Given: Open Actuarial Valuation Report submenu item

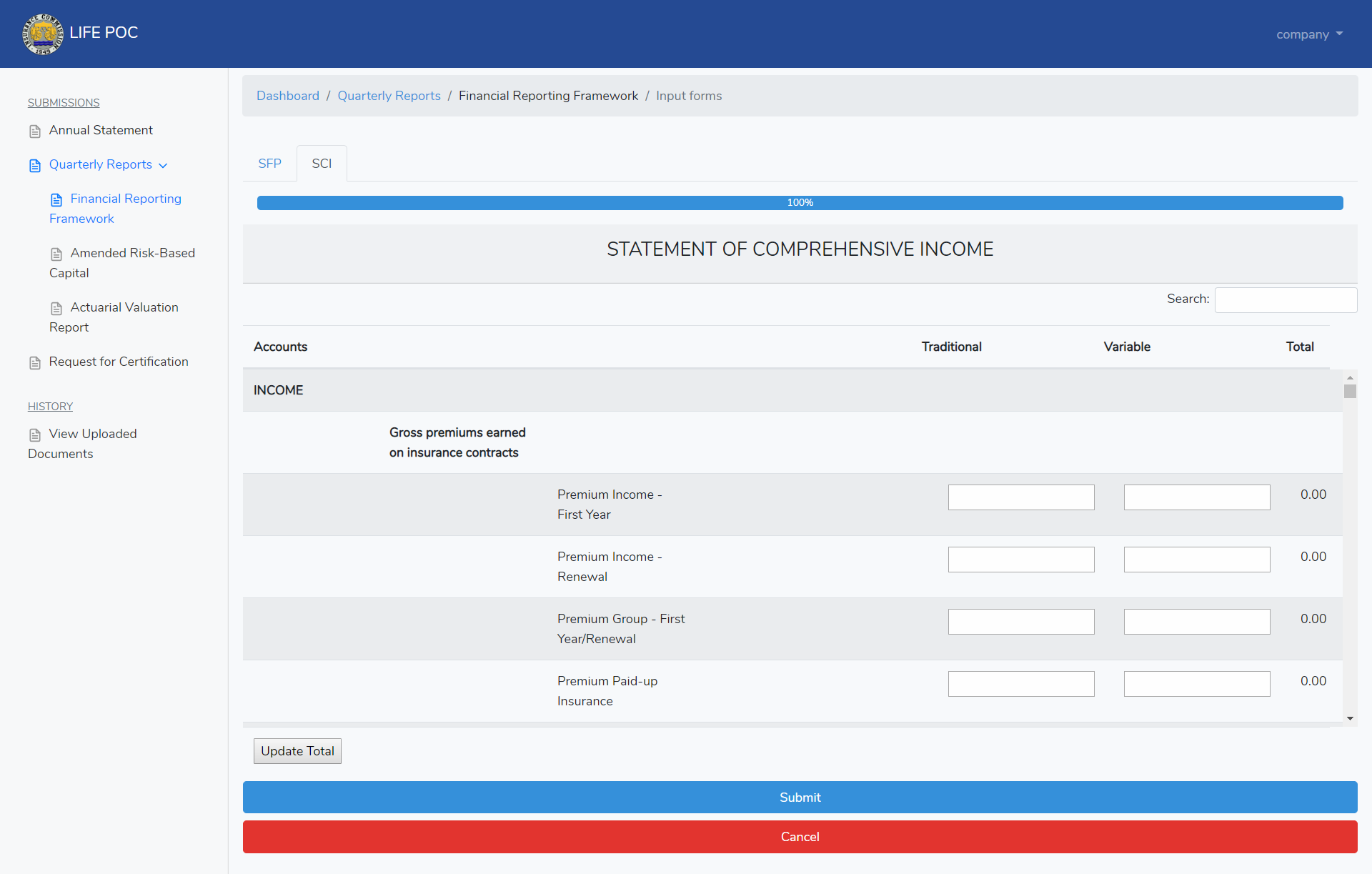Looking at the screenshot, I should click(x=114, y=317).
